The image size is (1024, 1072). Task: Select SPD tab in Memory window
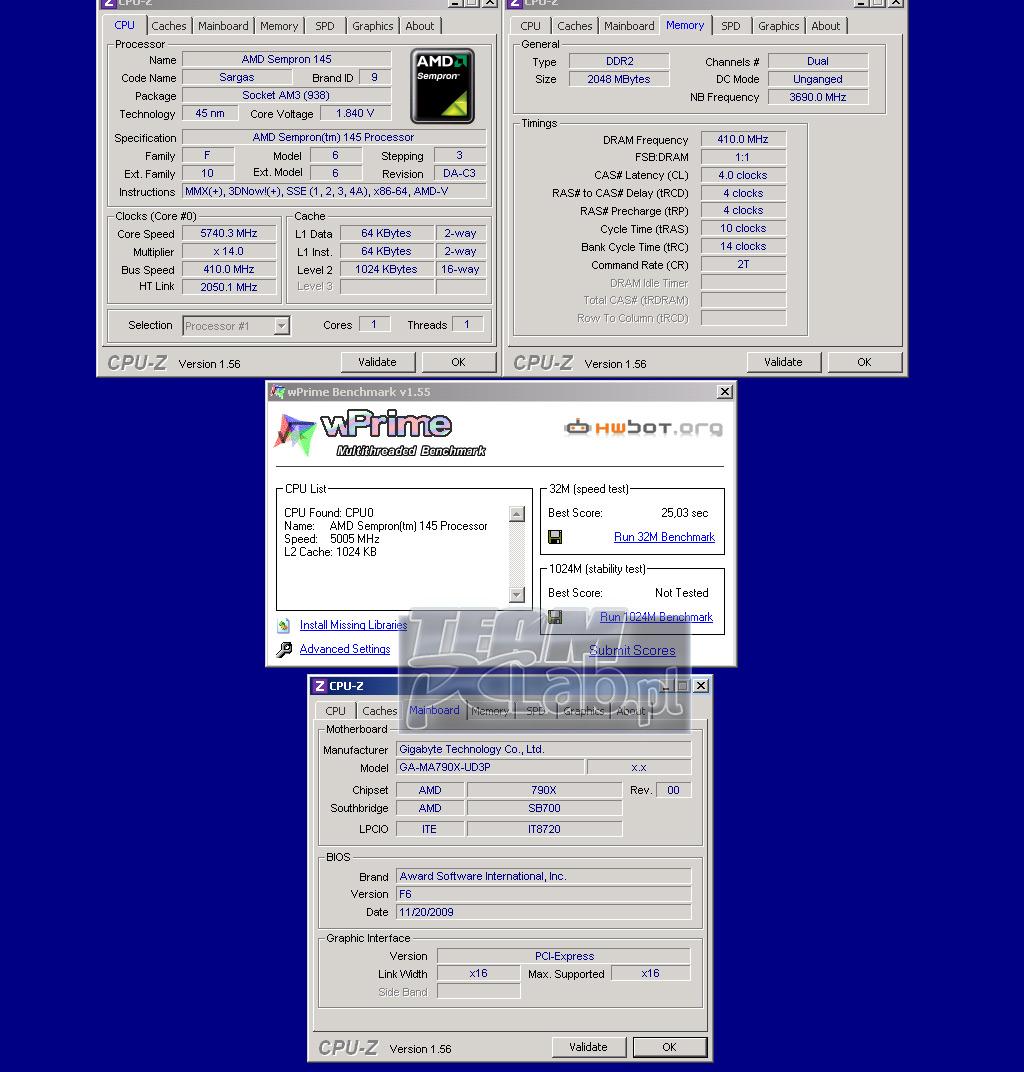coord(731,26)
